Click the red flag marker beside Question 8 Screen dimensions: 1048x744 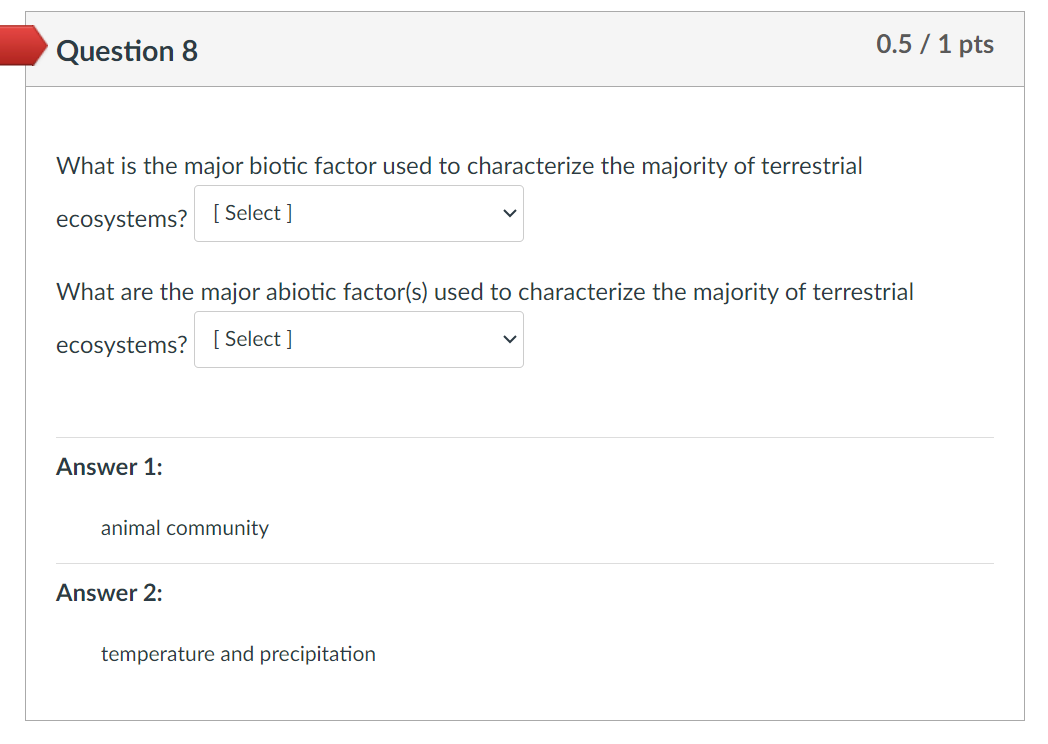click(x=21, y=46)
